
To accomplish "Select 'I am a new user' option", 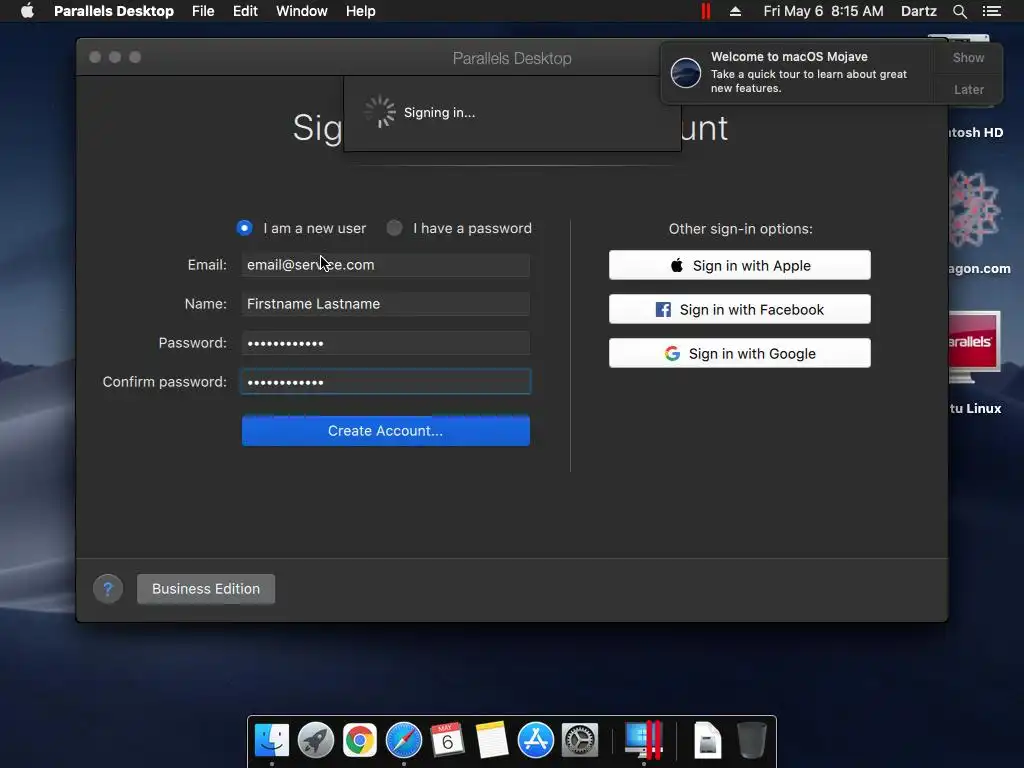I will pyautogui.click(x=301, y=228).
